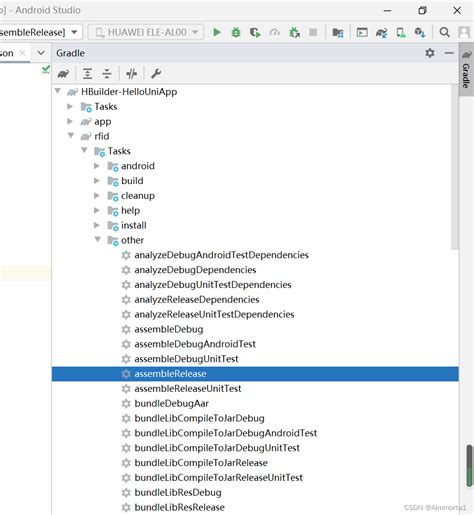Close the editor tab ending in 'son'
The width and height of the screenshot is (474, 515).
(x=22, y=53)
